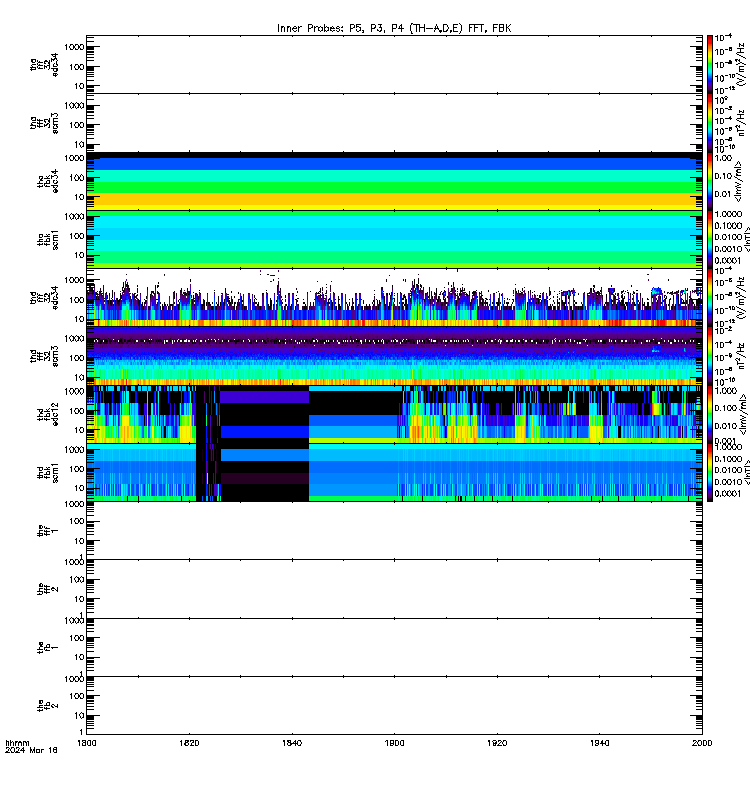Click the "tha fbk scm1" panel label
The width and height of the screenshot is (750, 800).
point(48,240)
